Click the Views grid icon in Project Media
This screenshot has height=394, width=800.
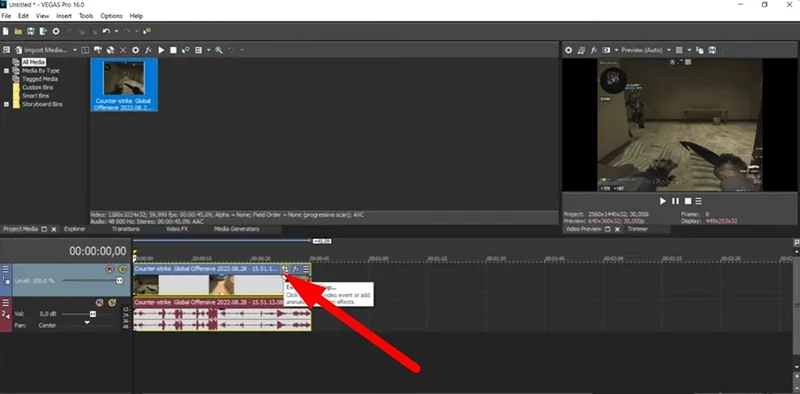click(x=198, y=50)
